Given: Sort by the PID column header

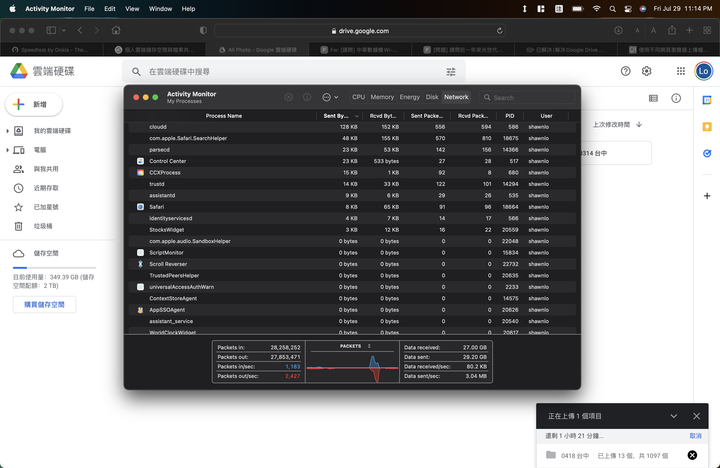Looking at the screenshot, I should tap(510, 116).
